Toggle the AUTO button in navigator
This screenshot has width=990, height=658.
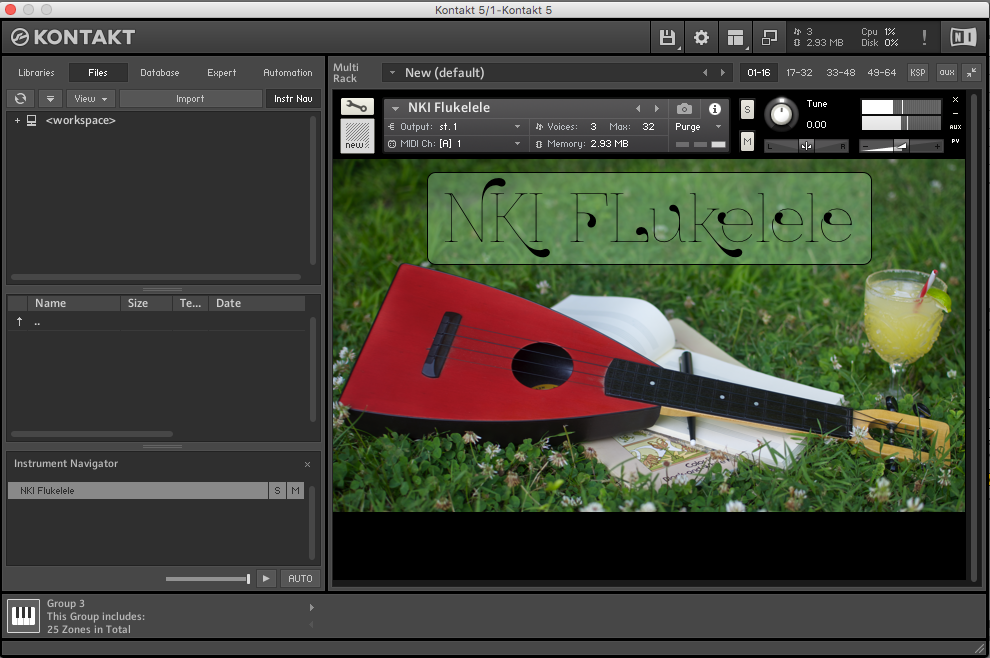(x=300, y=578)
